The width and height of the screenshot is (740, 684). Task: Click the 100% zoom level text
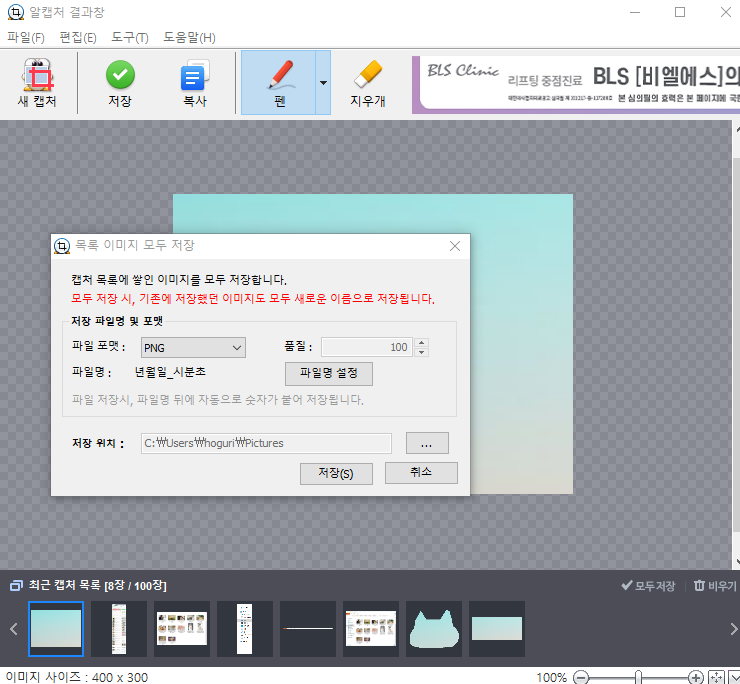[x=552, y=677]
